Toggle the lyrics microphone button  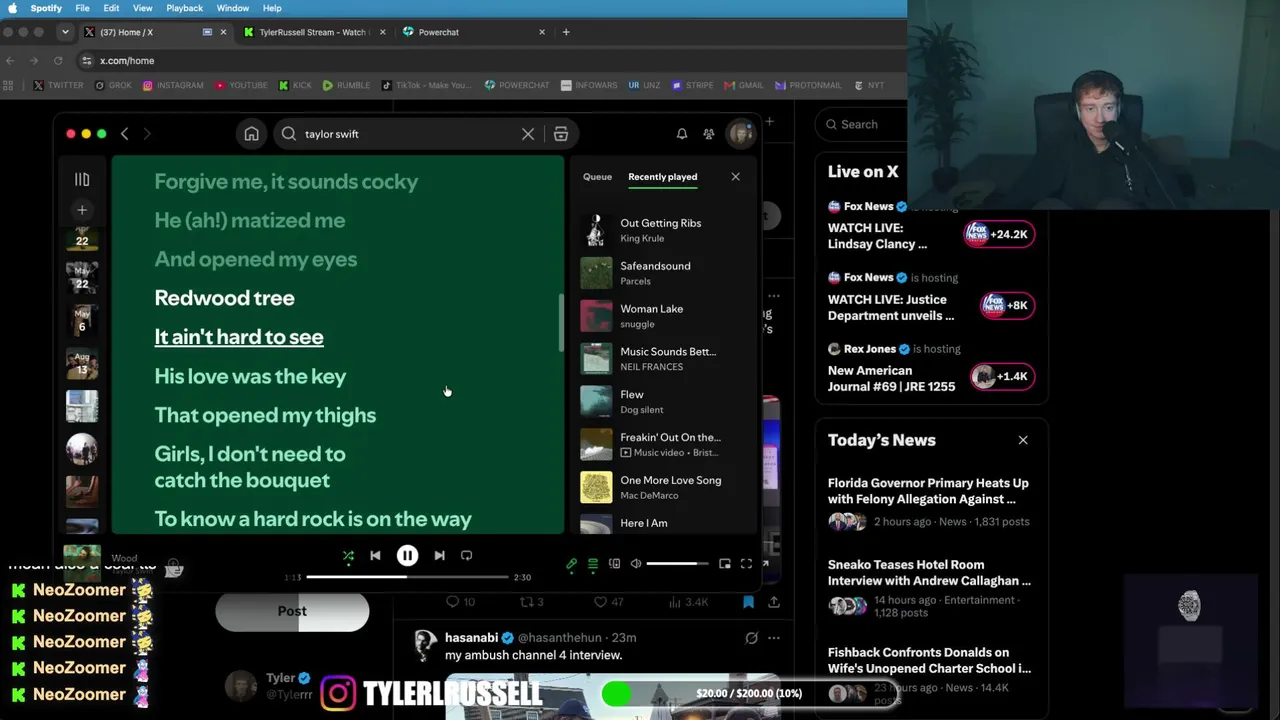[x=572, y=564]
